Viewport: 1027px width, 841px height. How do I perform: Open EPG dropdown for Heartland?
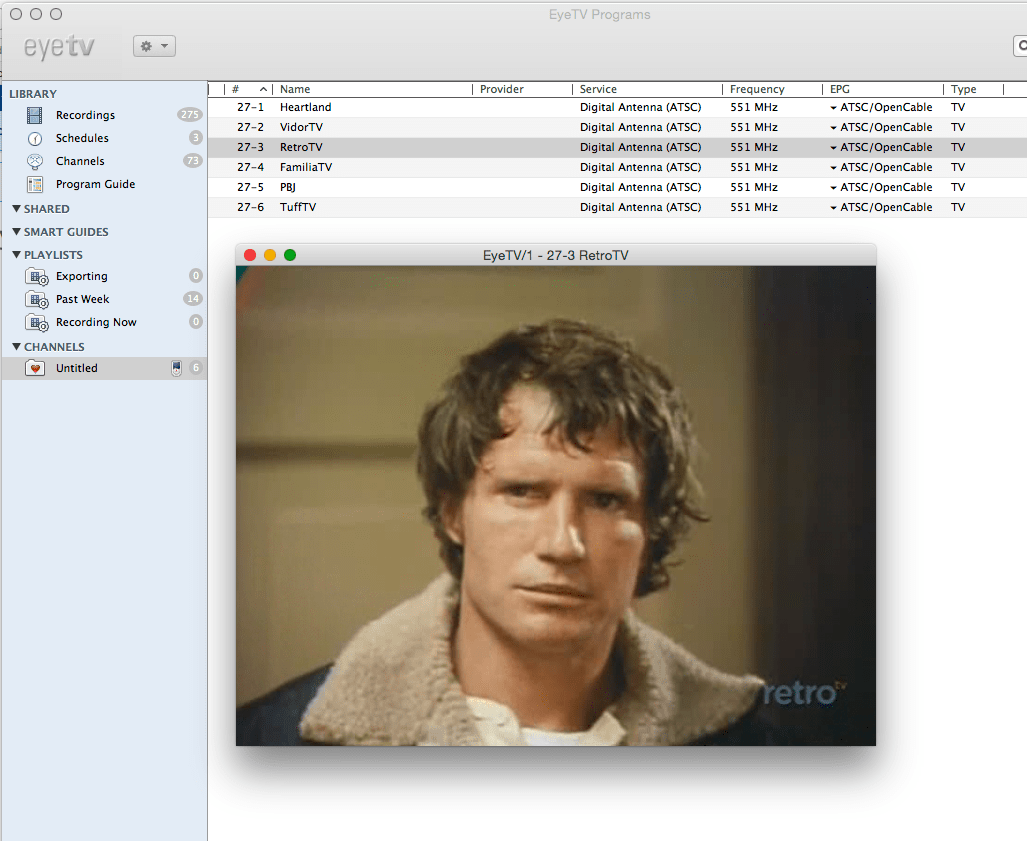point(833,107)
